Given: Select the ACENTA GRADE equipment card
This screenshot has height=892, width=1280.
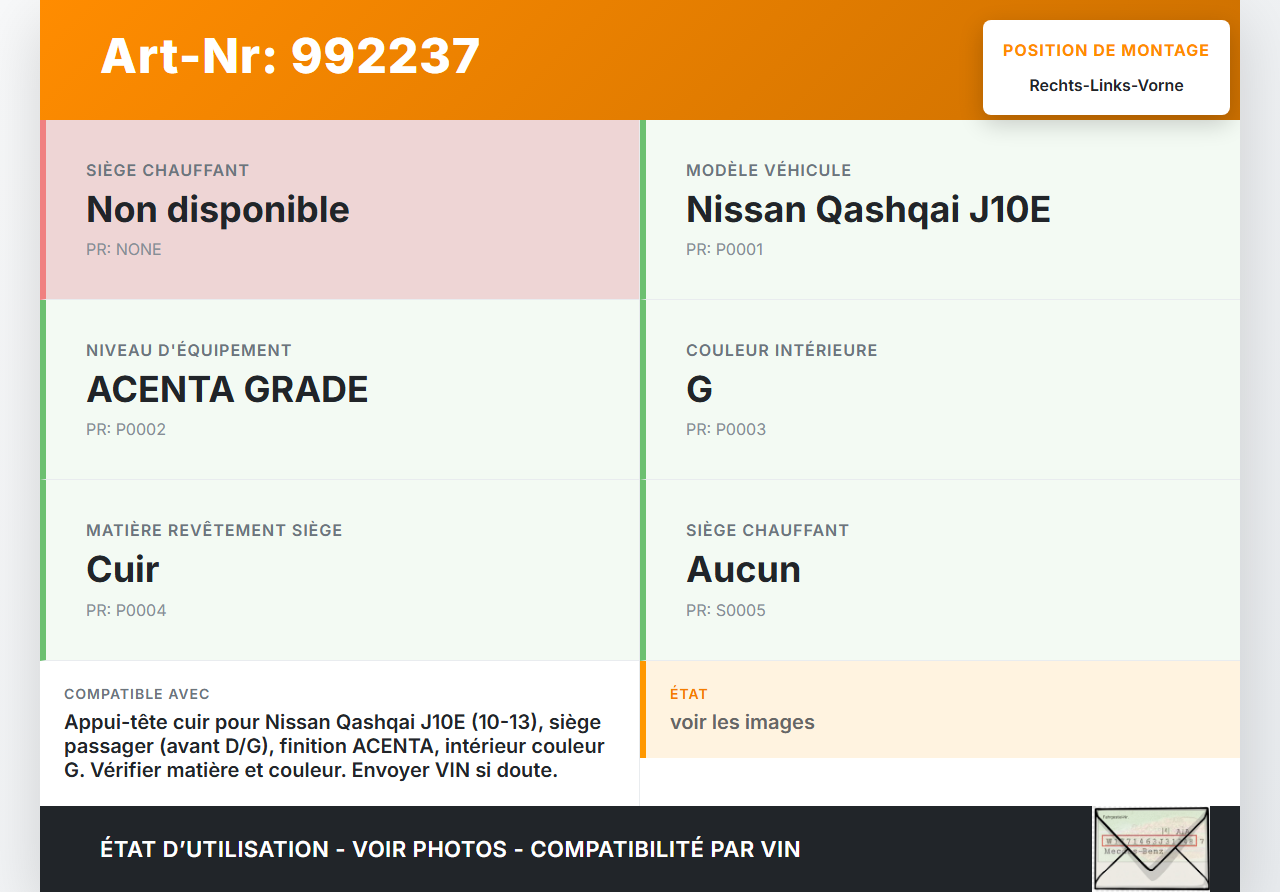Looking at the screenshot, I should point(342,390).
